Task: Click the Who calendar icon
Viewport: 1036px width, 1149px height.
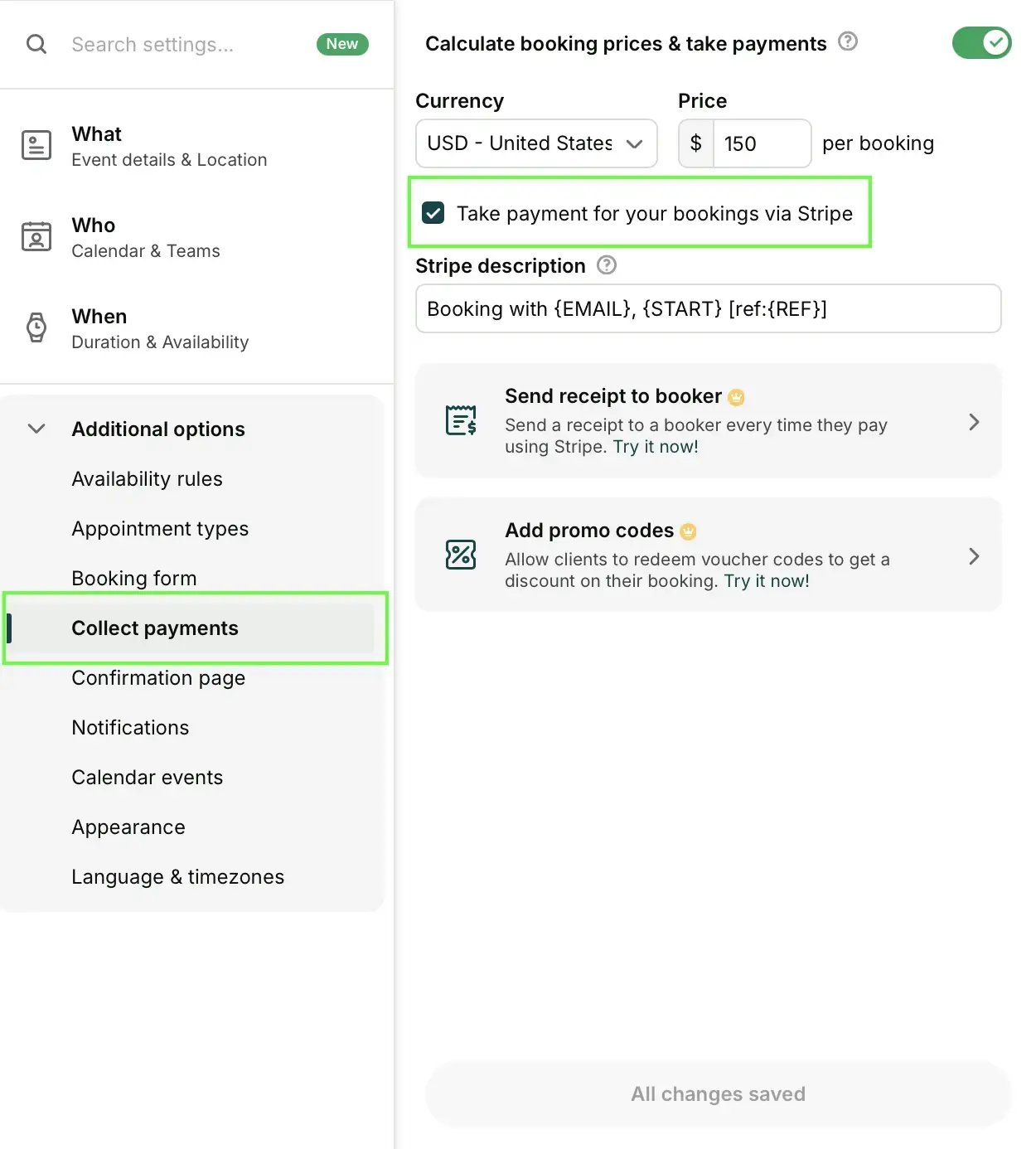Action: click(36, 236)
